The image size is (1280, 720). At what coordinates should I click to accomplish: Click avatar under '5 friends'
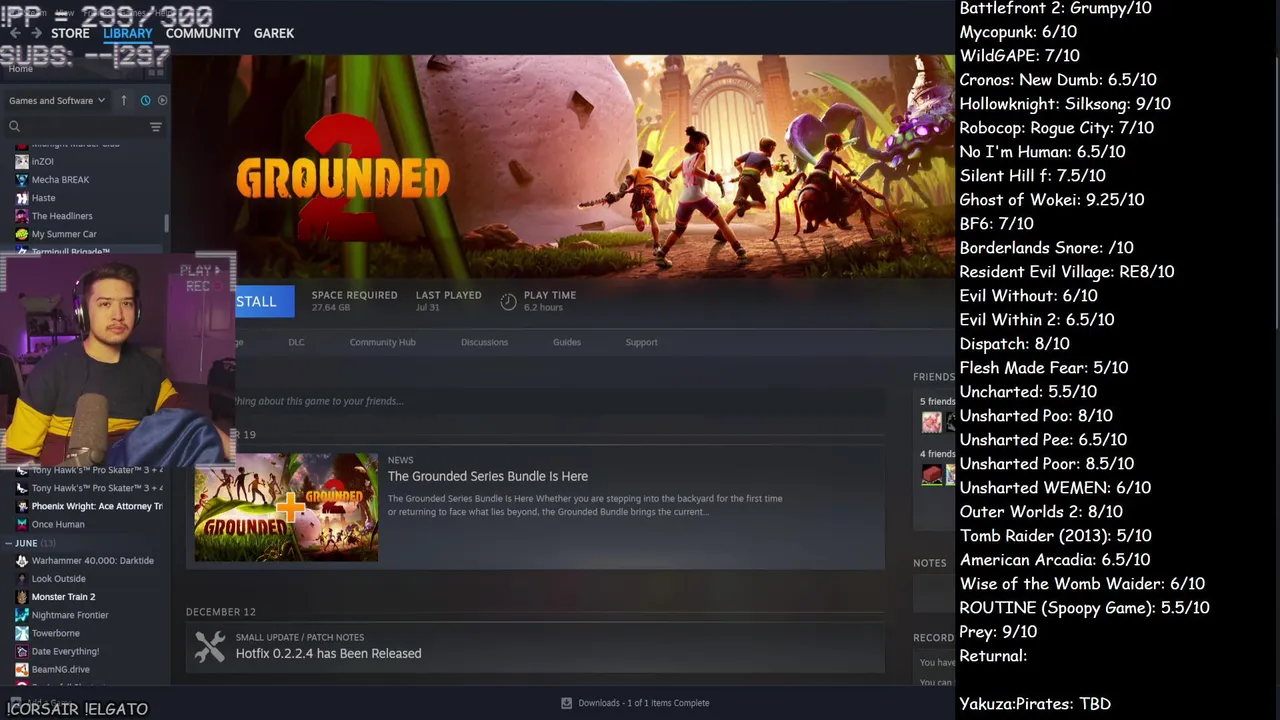click(931, 422)
